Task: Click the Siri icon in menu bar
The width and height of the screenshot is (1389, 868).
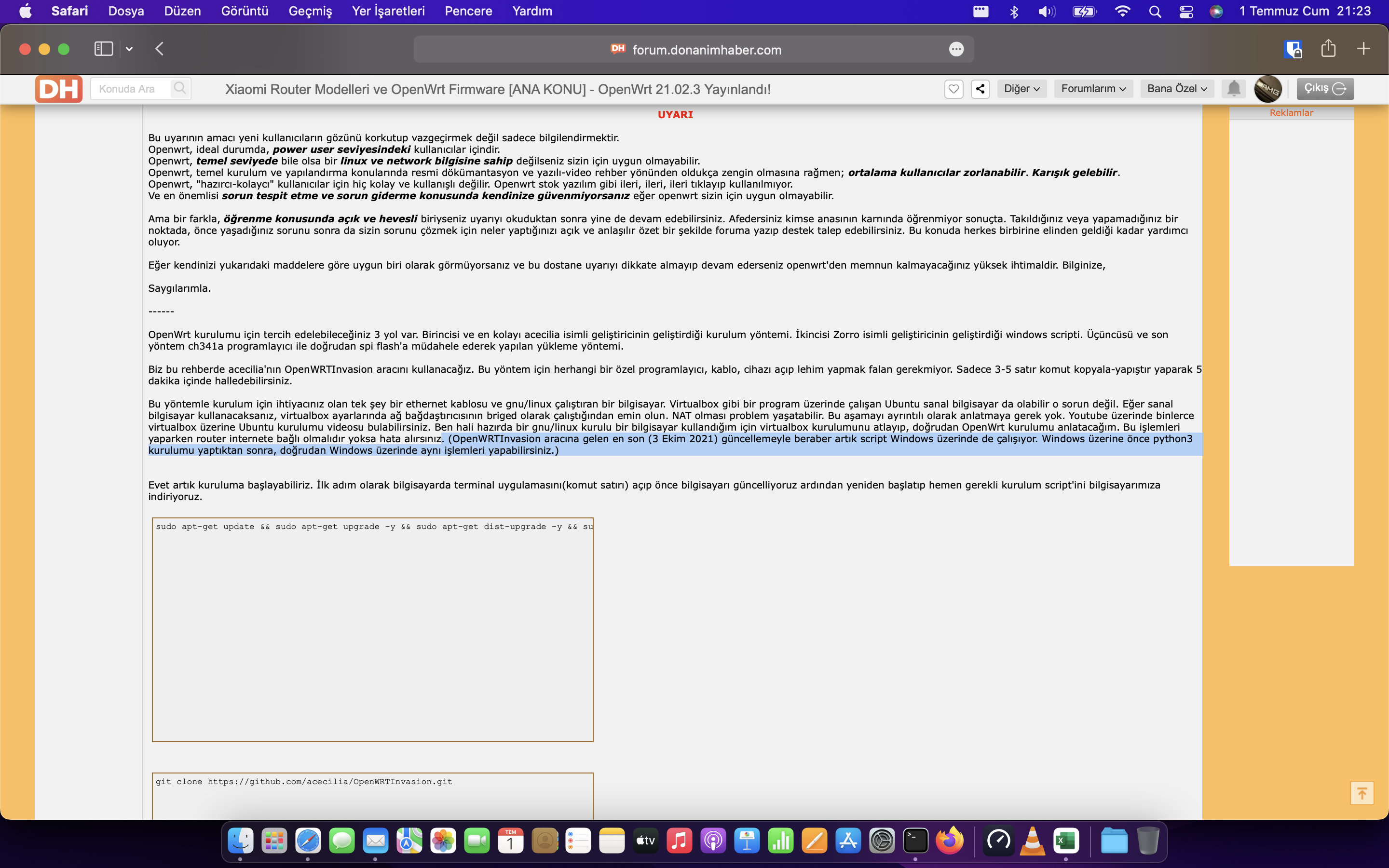Action: [1216, 12]
